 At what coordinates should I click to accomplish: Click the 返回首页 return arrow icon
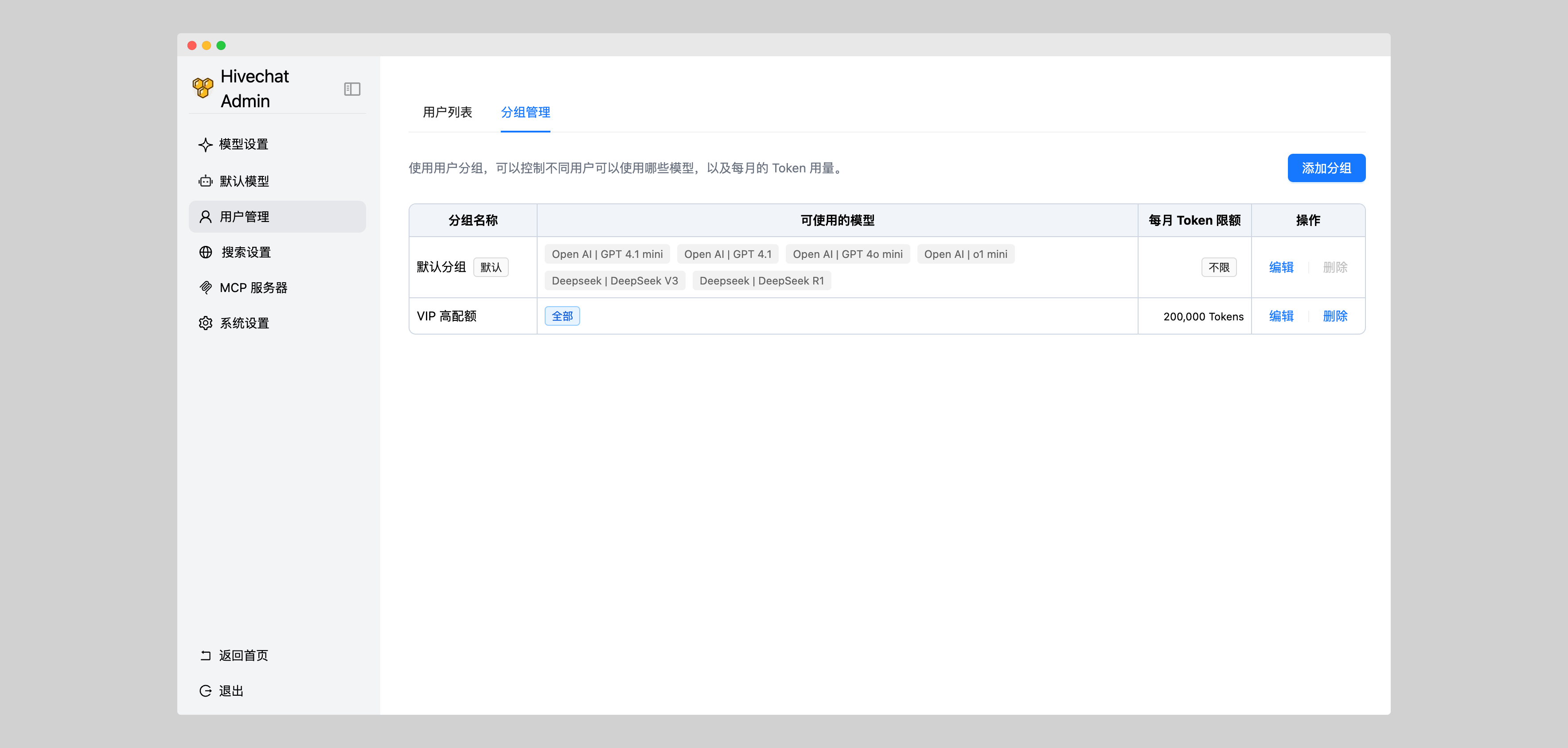click(205, 655)
